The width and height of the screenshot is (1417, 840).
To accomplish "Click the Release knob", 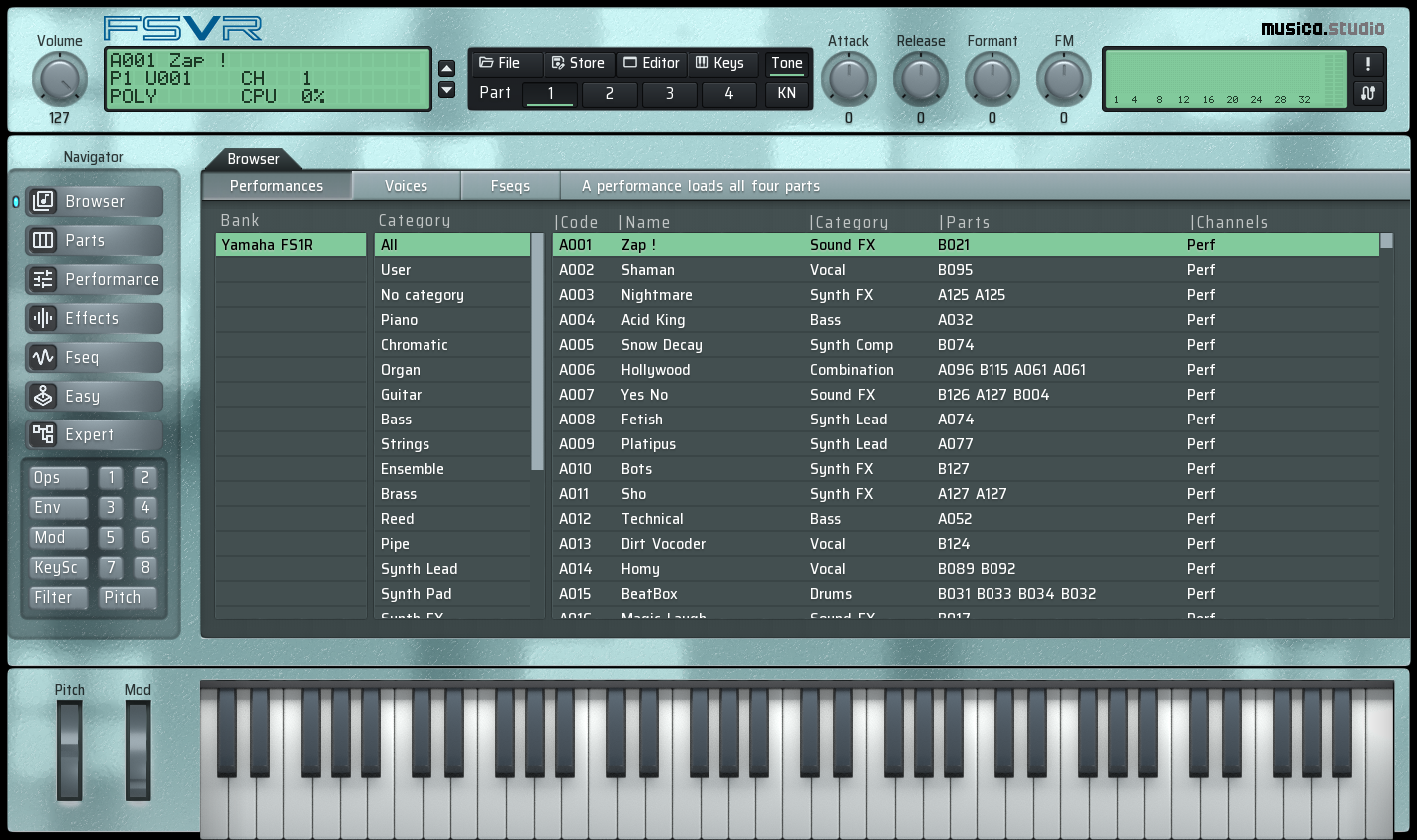I will pyautogui.click(x=921, y=79).
